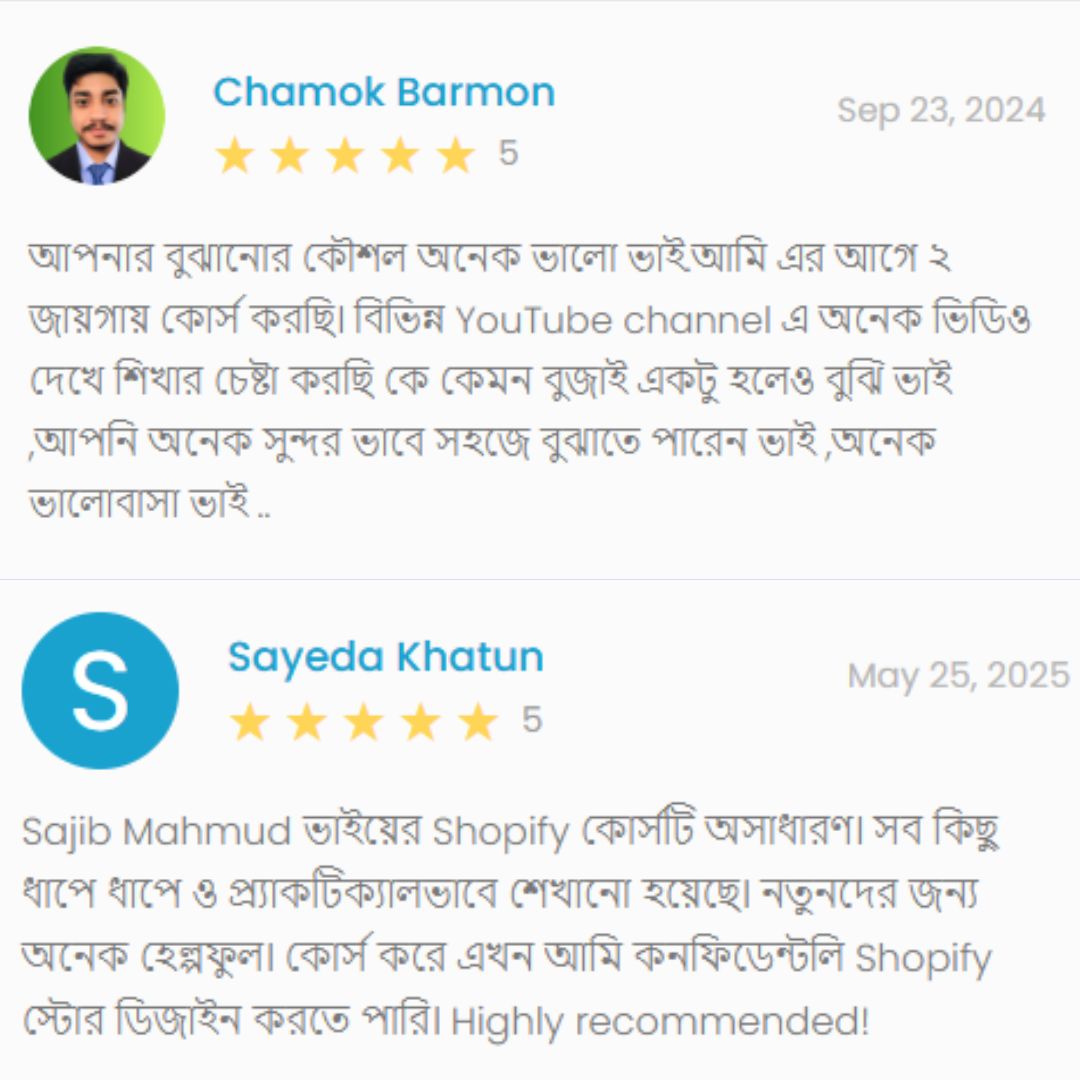Open Chamok Barmon's profile photo

tap(97, 115)
